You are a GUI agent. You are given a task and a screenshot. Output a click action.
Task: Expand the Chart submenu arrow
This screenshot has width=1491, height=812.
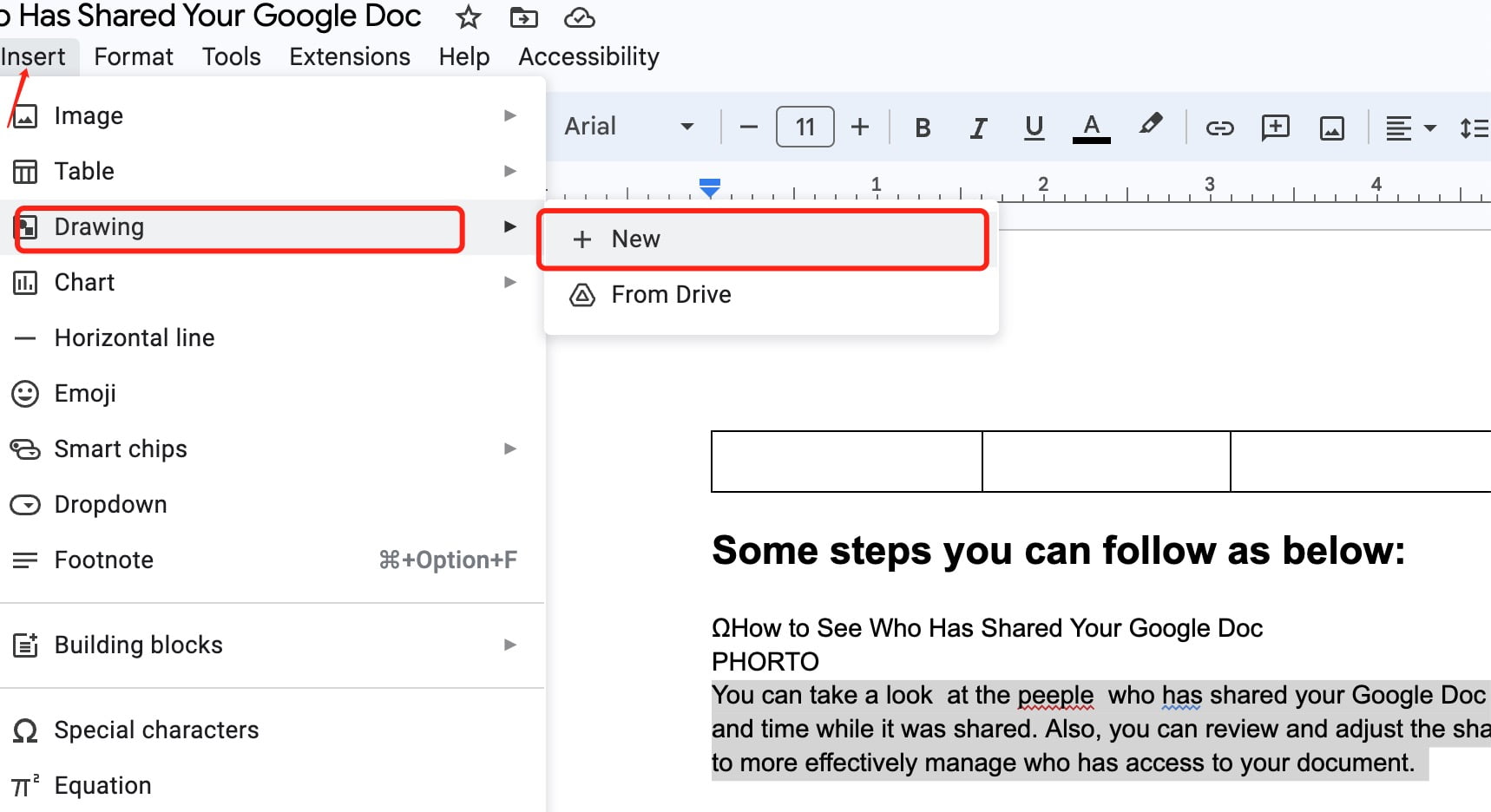(x=510, y=282)
